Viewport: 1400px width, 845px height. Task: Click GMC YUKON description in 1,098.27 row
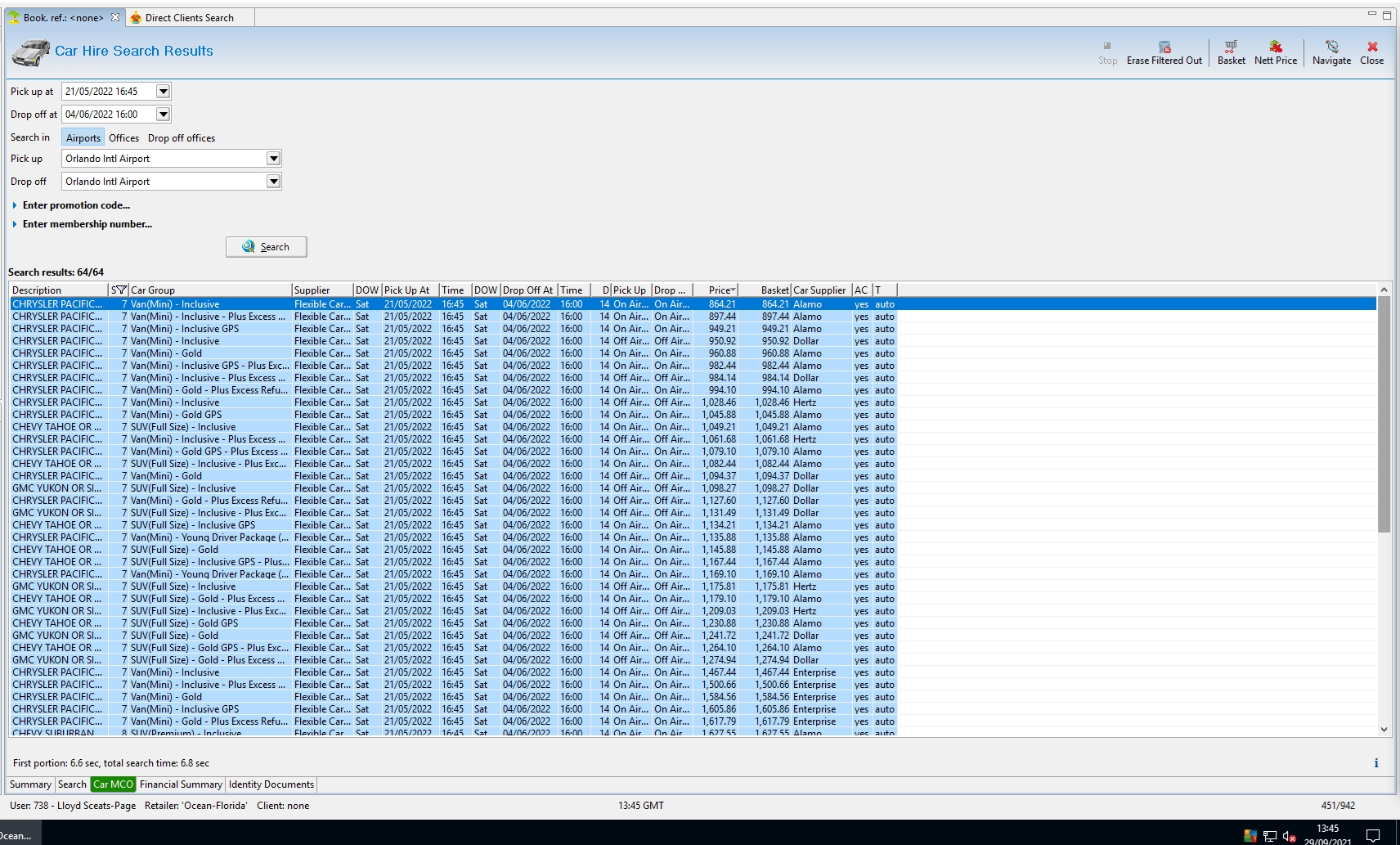point(57,488)
